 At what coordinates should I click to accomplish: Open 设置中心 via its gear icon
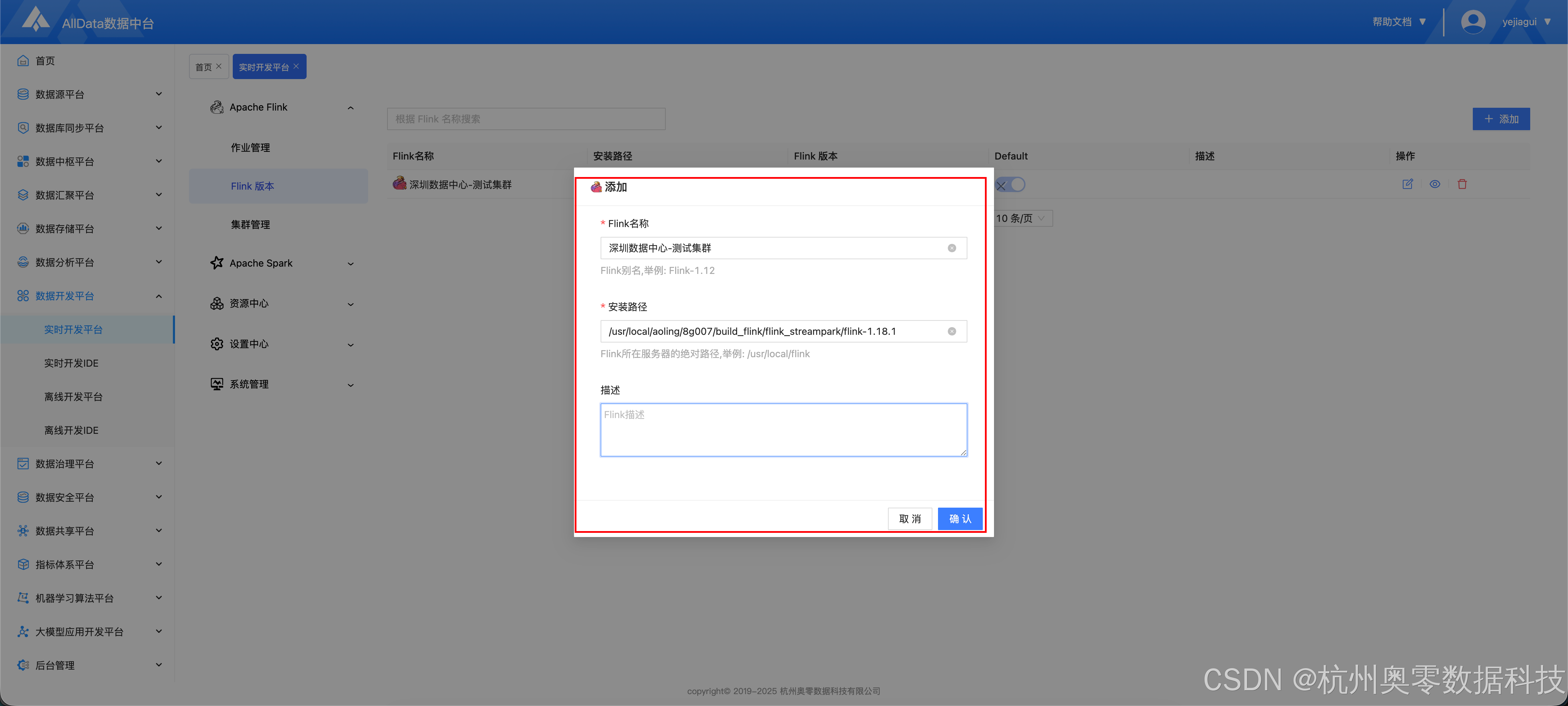tap(217, 344)
